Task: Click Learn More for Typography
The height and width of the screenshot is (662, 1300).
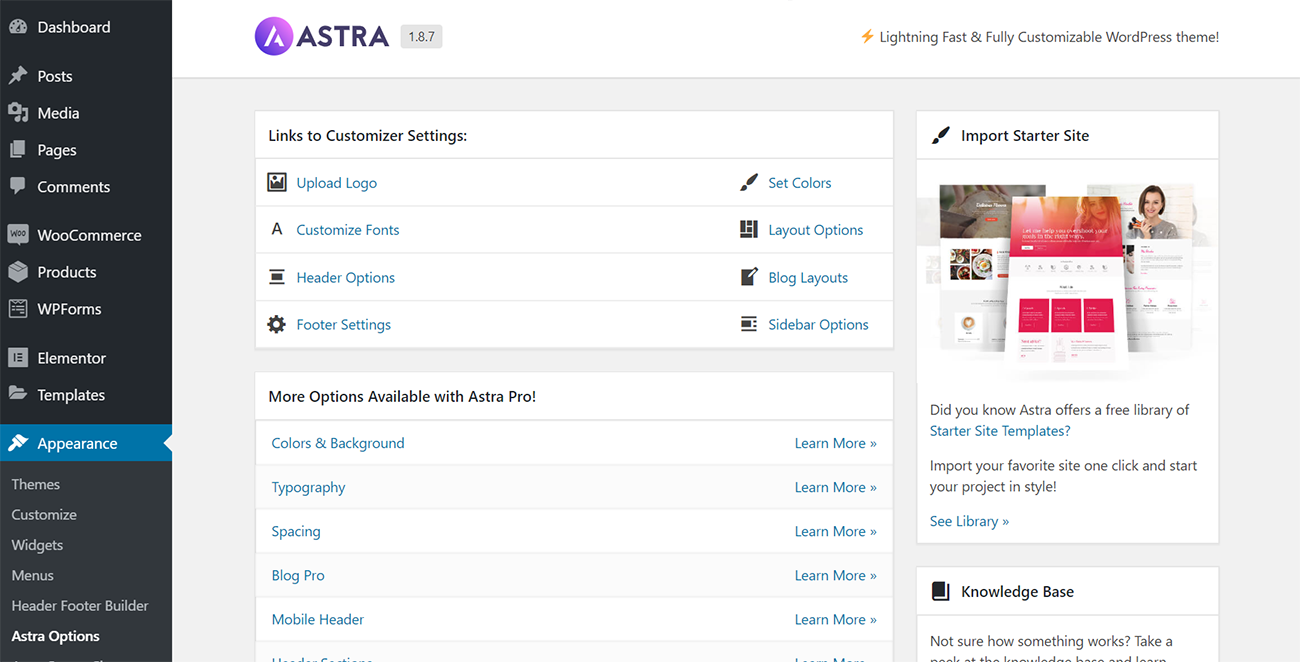Action: (836, 487)
